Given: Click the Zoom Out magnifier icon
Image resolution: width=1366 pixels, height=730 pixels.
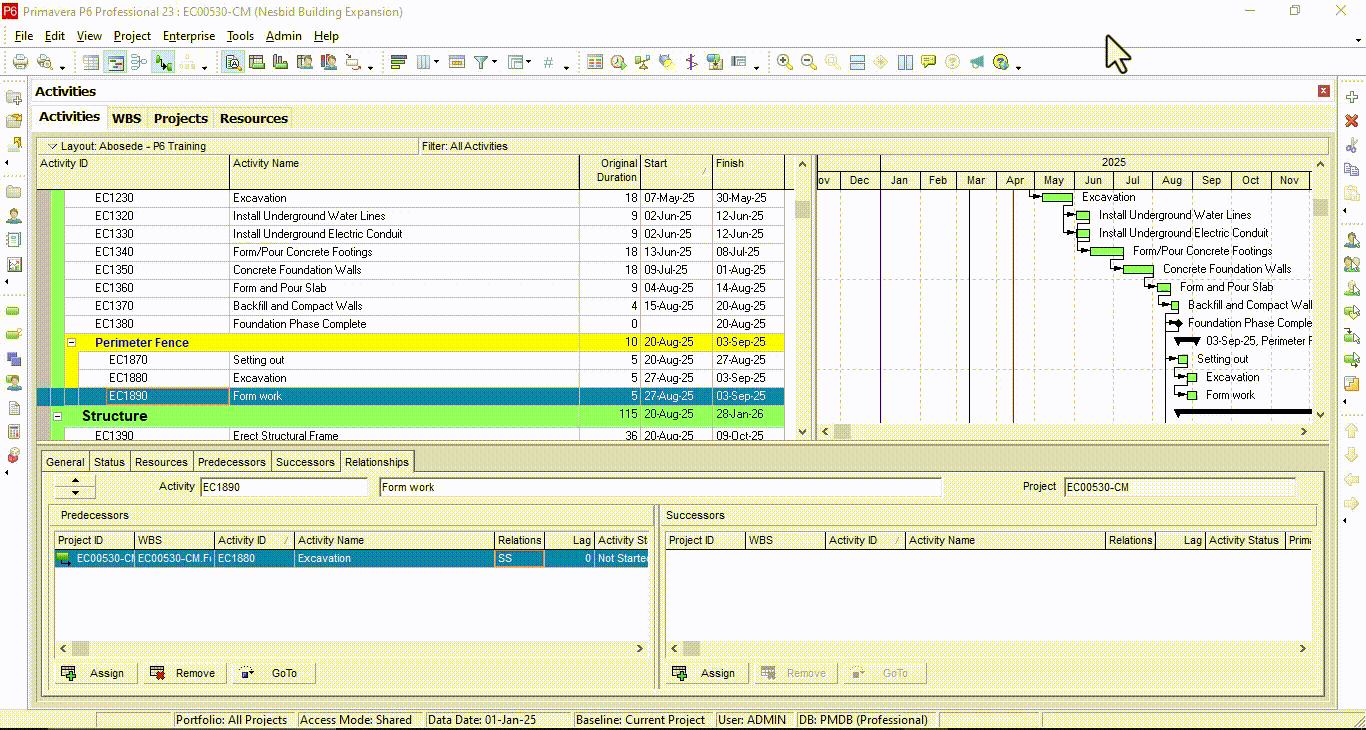Looking at the screenshot, I should click(809, 62).
